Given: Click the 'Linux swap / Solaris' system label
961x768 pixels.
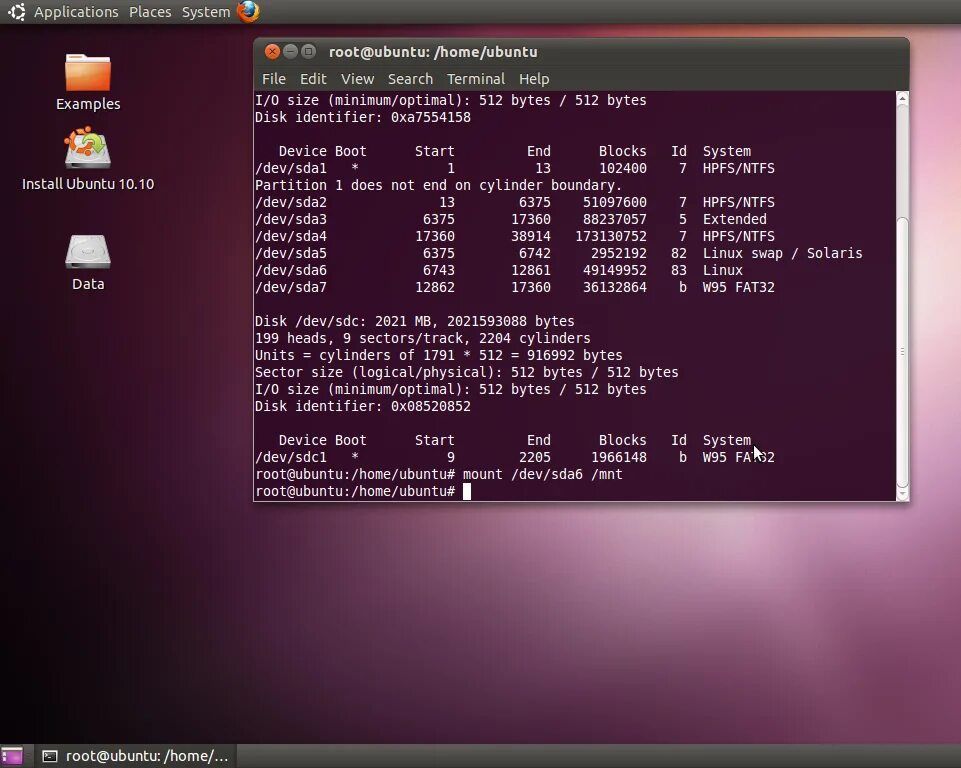Looking at the screenshot, I should click(783, 254).
